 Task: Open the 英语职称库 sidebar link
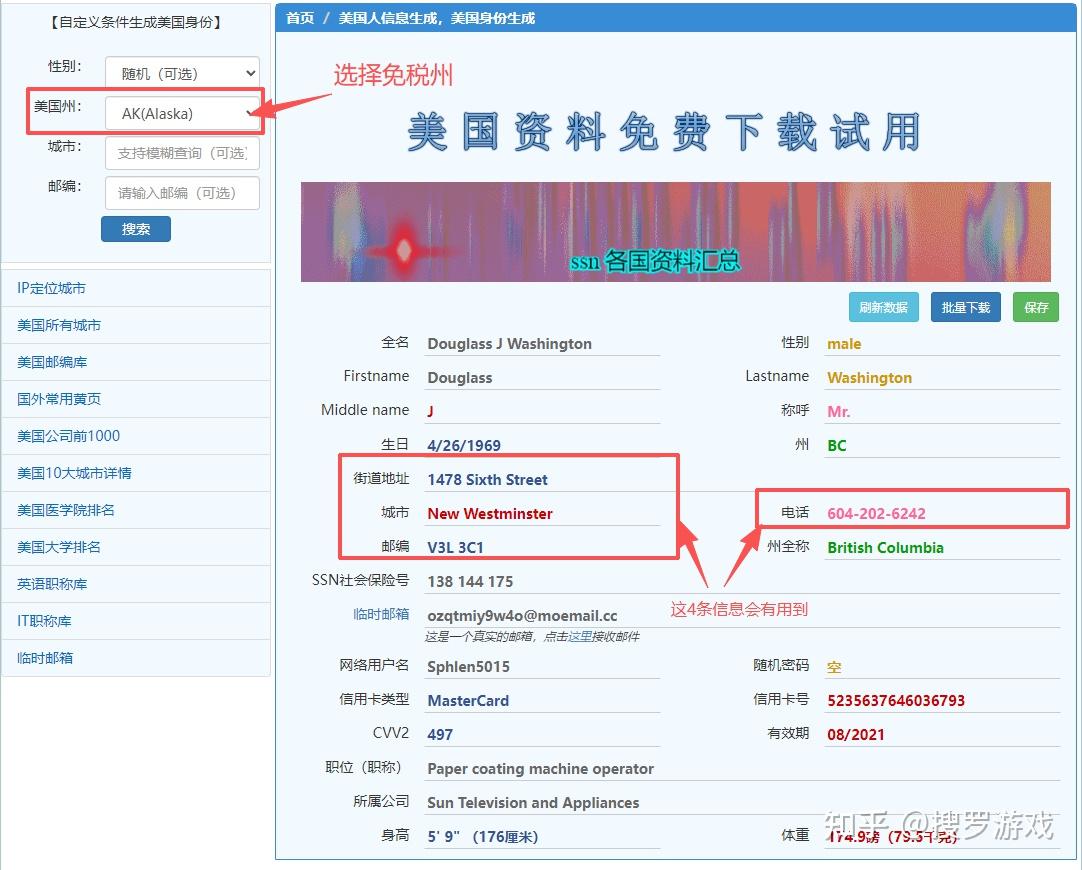point(52,584)
